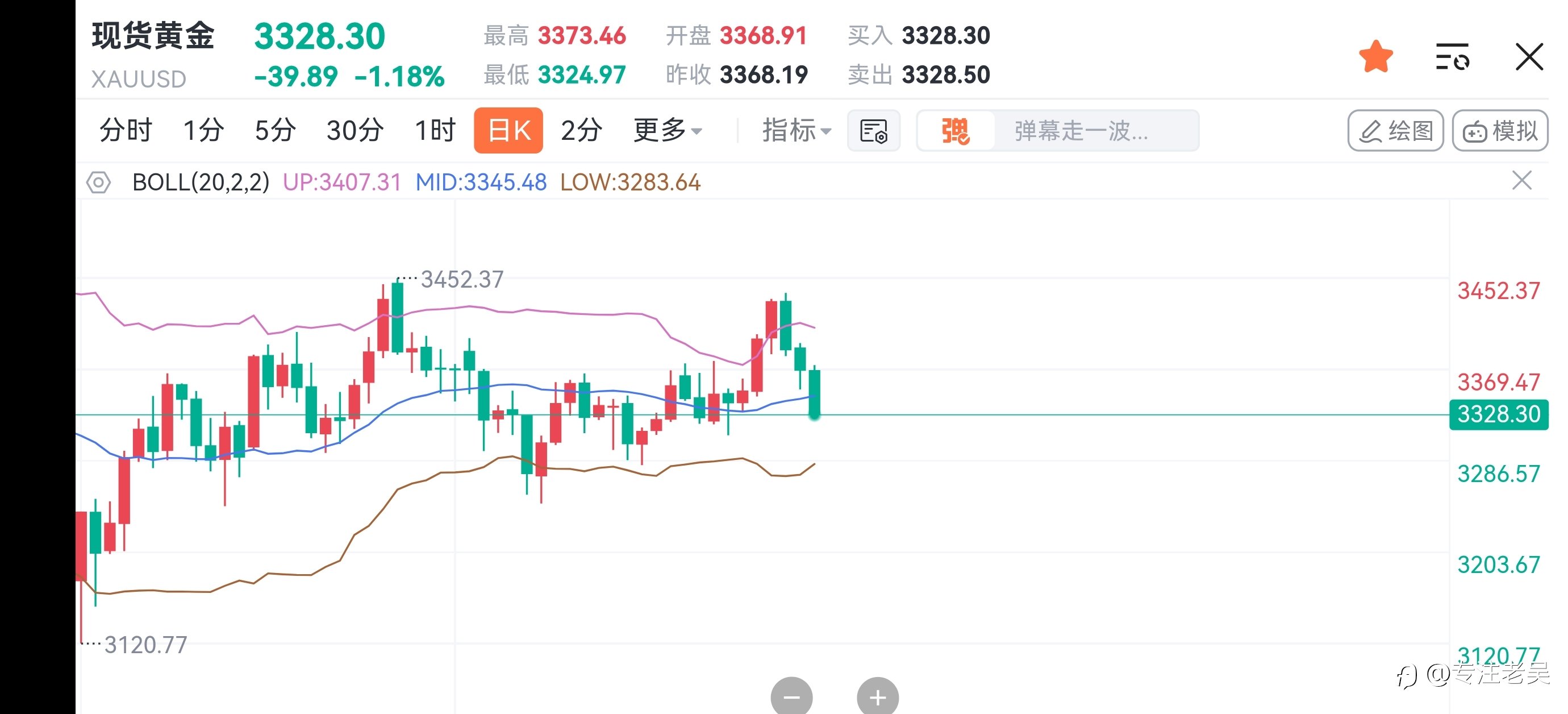Image resolution: width=1568 pixels, height=714 pixels.
Task: Open the list refresh settings icon
Action: pos(1452,57)
